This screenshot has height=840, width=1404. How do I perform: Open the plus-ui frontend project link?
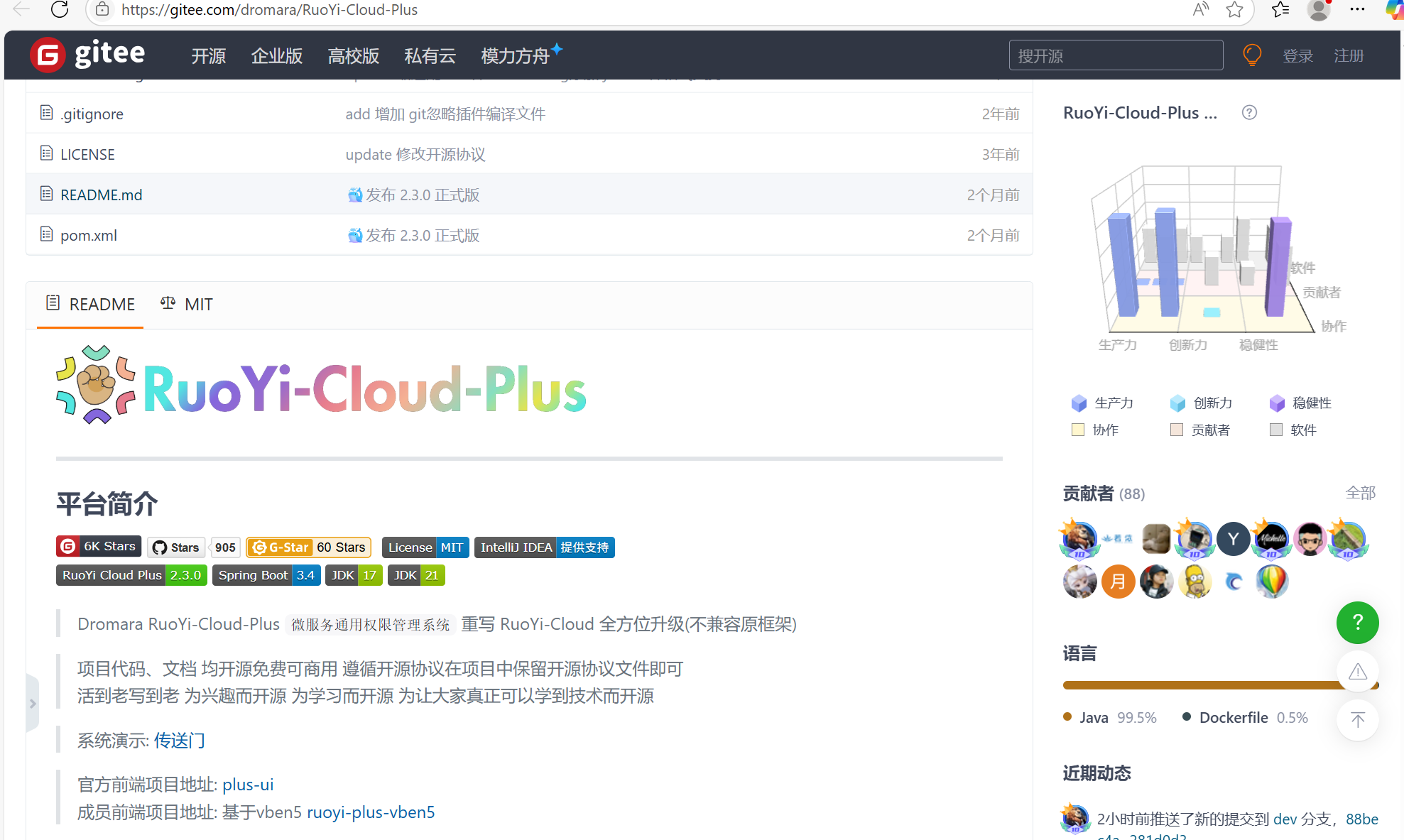click(248, 785)
